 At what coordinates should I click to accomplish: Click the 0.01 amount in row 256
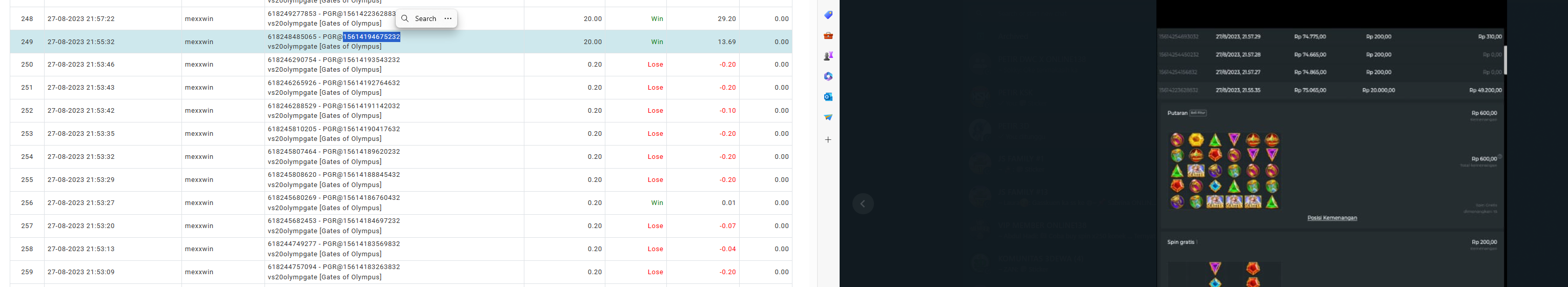coord(728,203)
